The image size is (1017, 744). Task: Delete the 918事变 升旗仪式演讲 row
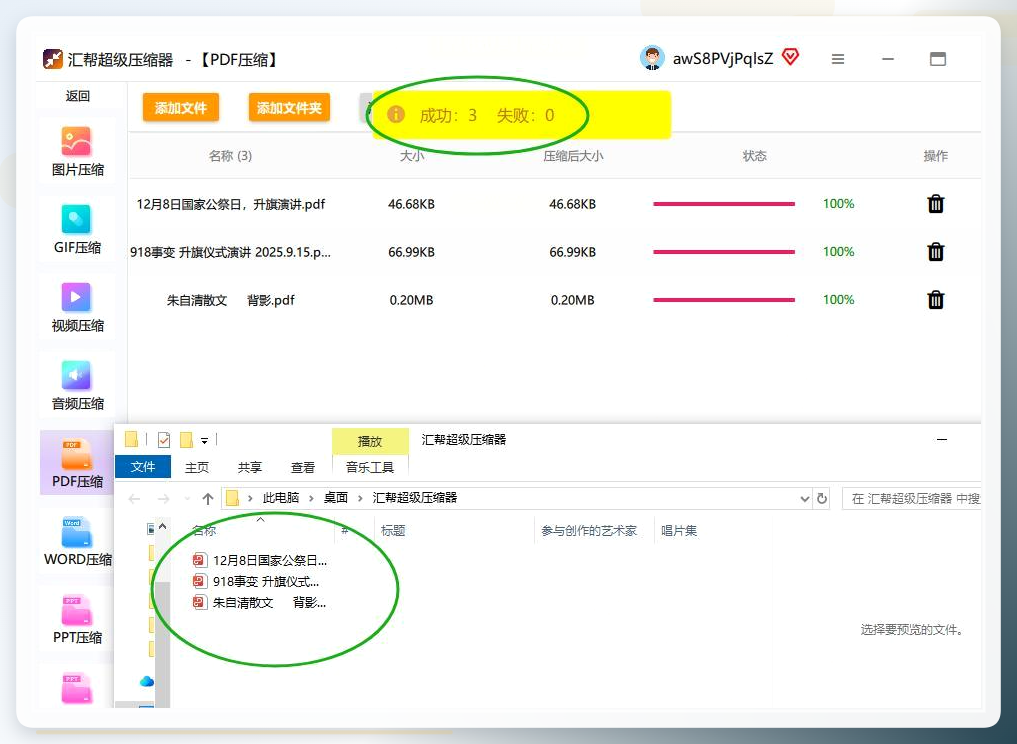pos(935,252)
